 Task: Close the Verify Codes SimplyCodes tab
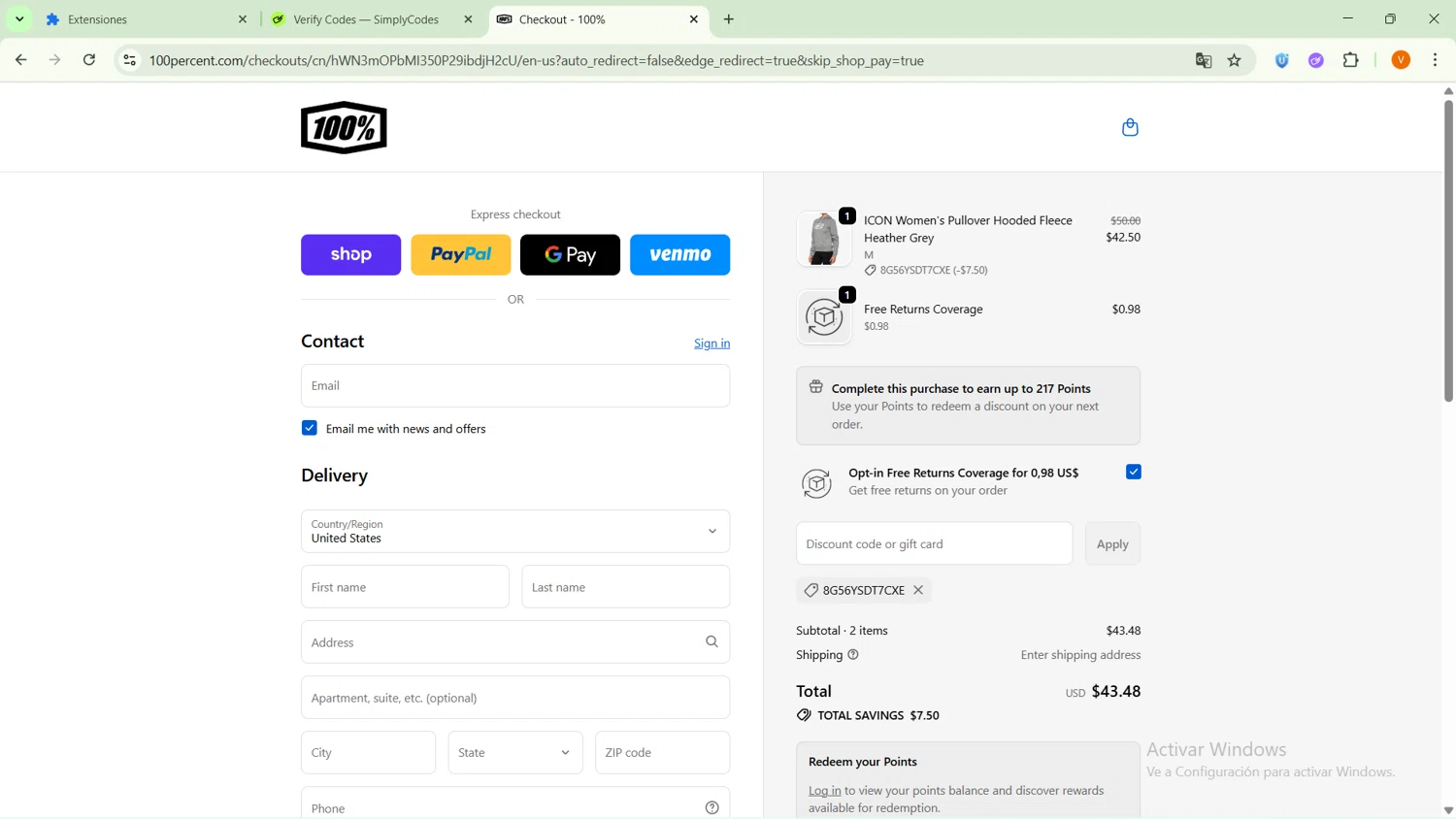point(468,19)
